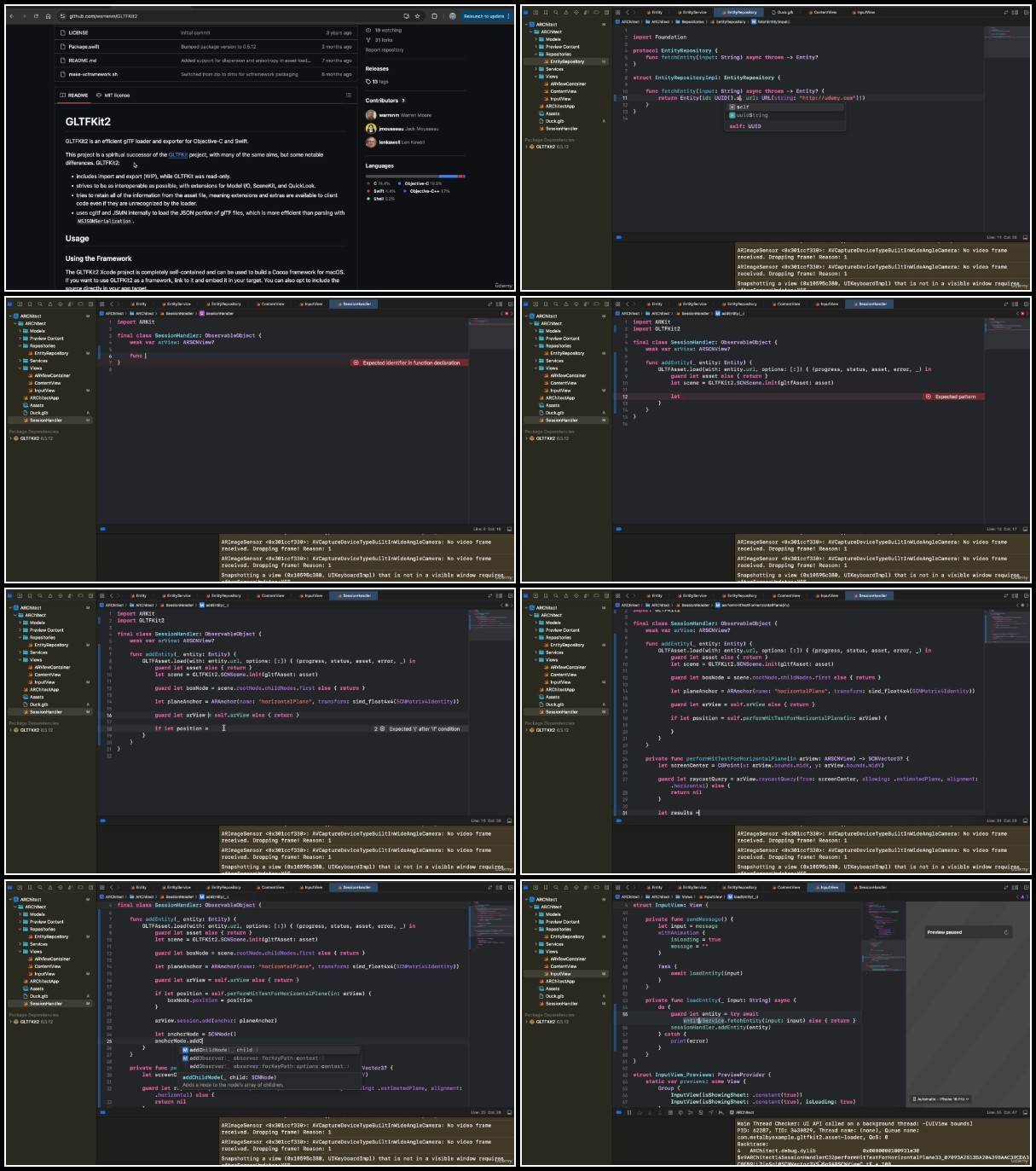Reload the GitHub page

click(36, 16)
